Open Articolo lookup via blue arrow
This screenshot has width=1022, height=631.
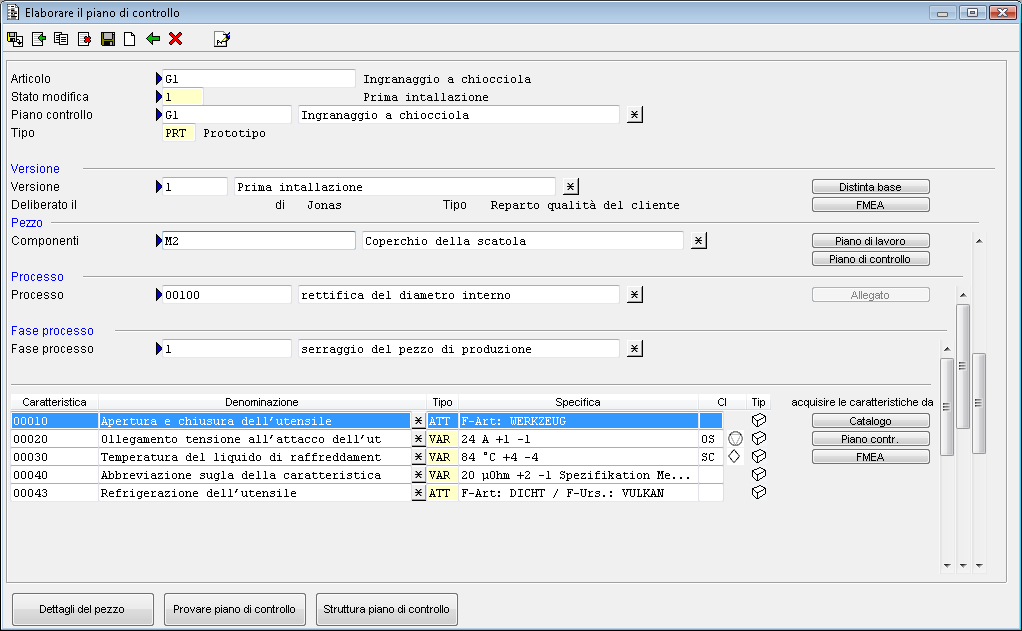(158, 79)
